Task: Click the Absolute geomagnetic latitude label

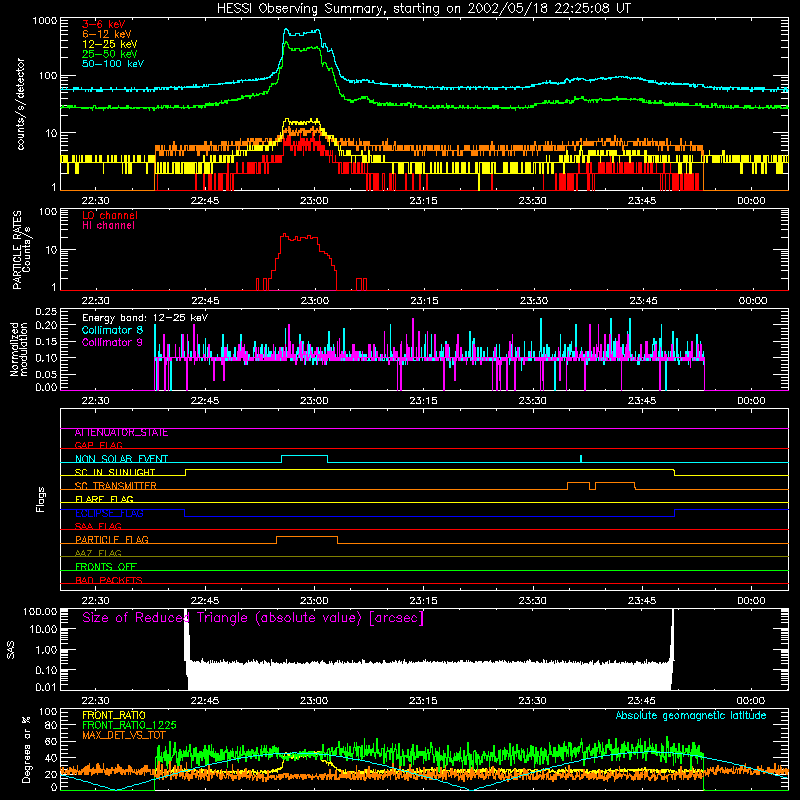Action: coord(691,716)
